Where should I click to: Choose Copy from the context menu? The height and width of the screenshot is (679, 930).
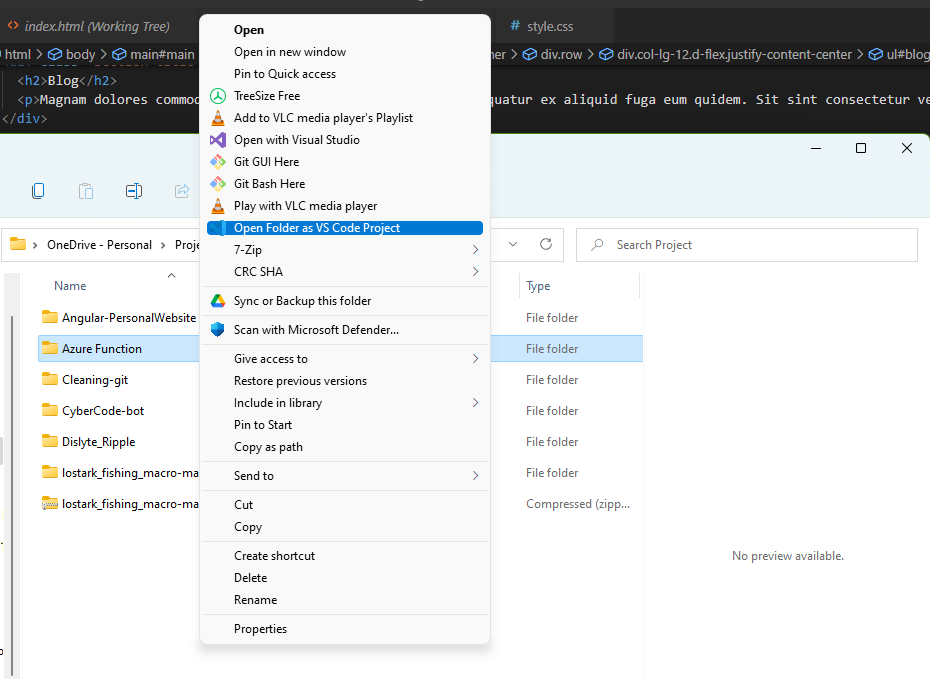tap(345, 527)
